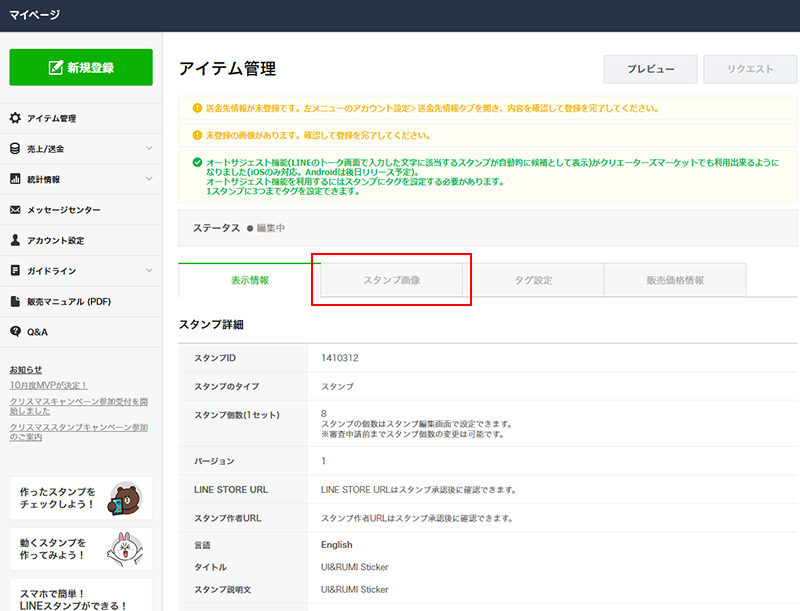Click the book icon for 販売マニュアル (PDF)
The image size is (800, 611).
click(x=15, y=301)
